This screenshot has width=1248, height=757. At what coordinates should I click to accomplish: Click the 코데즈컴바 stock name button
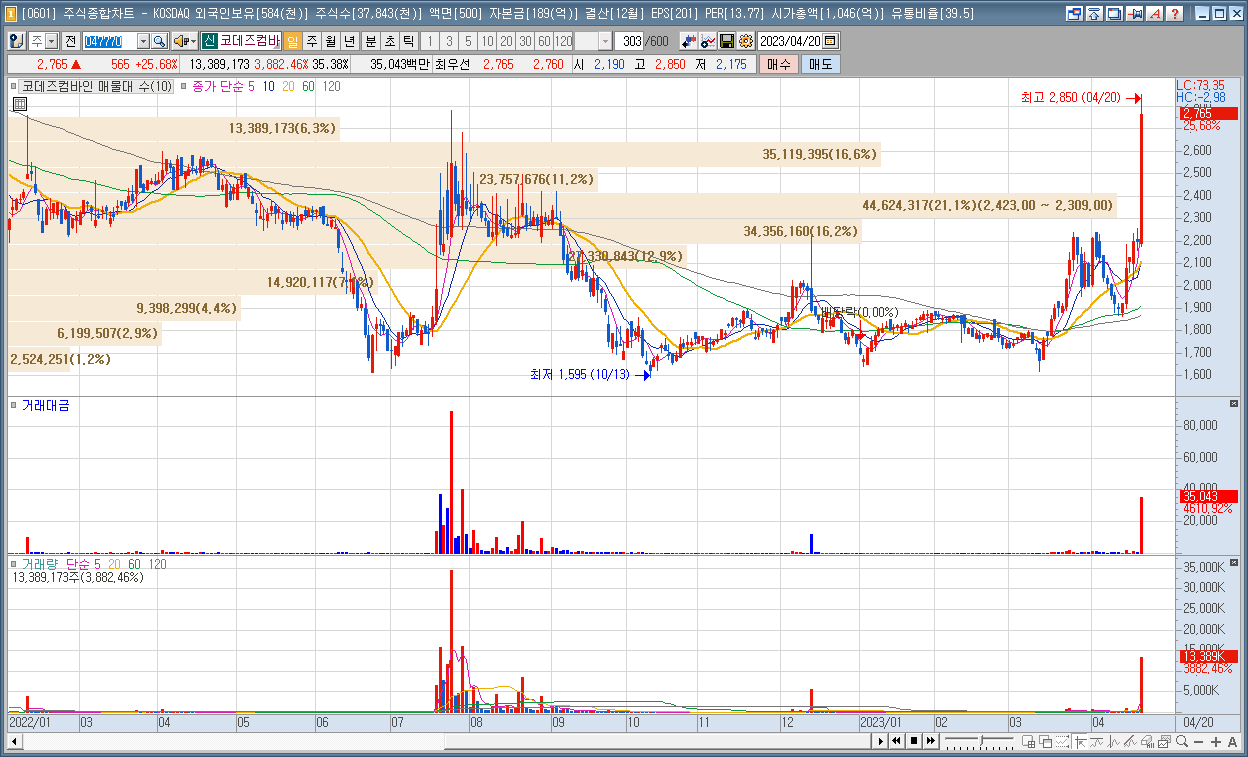pyautogui.click(x=250, y=41)
